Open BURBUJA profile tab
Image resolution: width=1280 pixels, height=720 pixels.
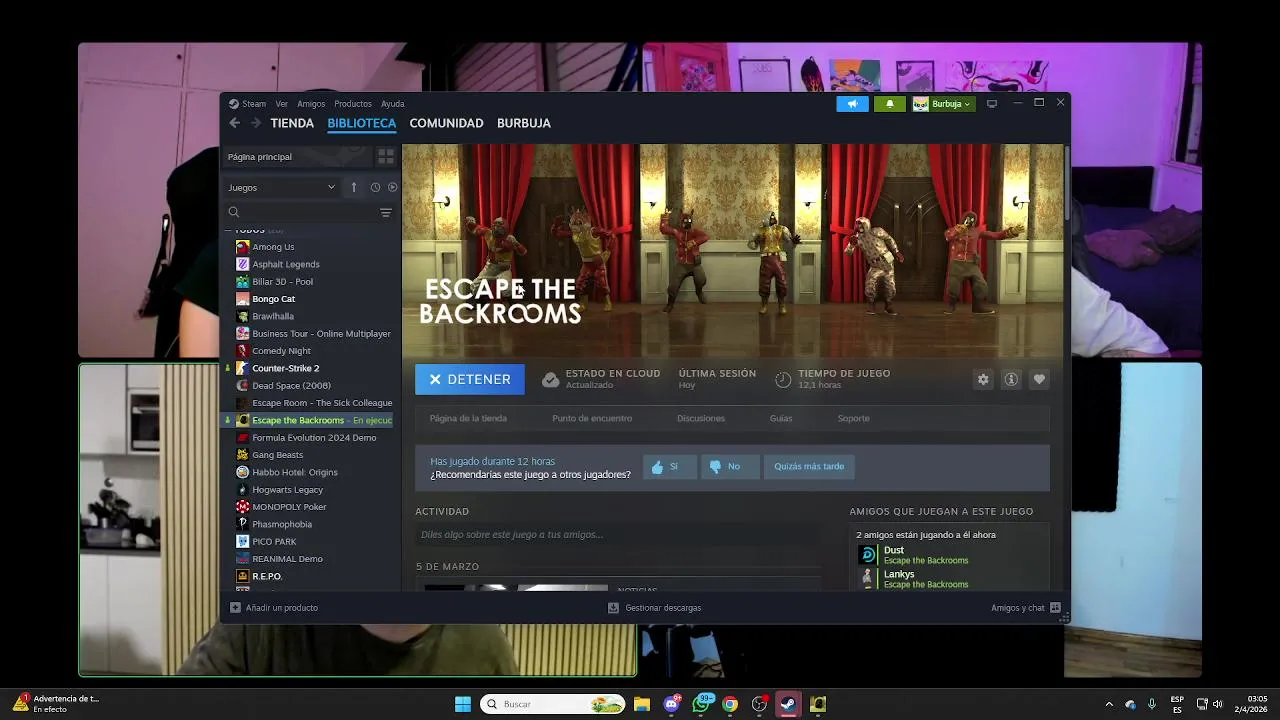coord(524,123)
